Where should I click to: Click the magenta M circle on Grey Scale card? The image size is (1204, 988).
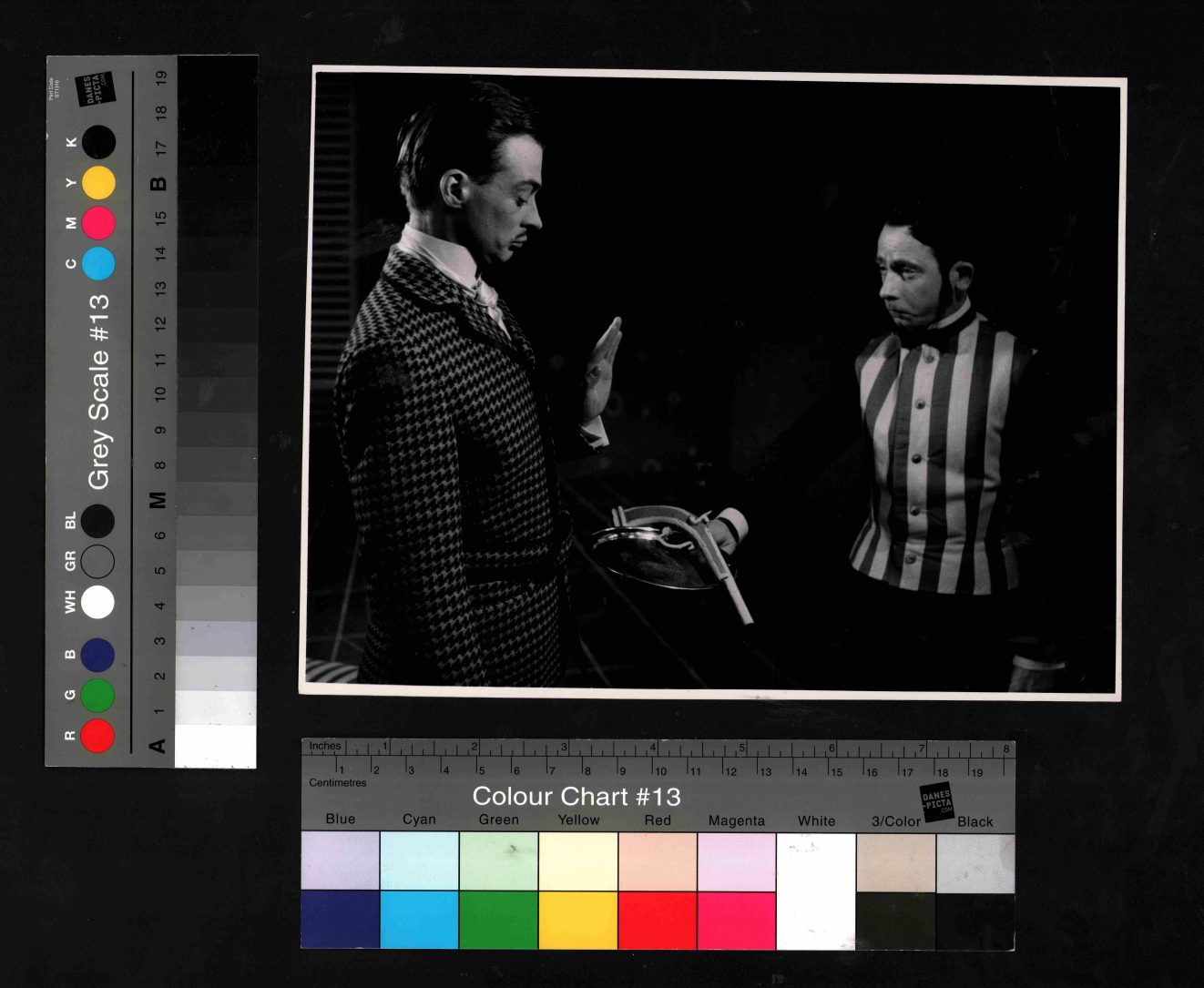[x=98, y=223]
